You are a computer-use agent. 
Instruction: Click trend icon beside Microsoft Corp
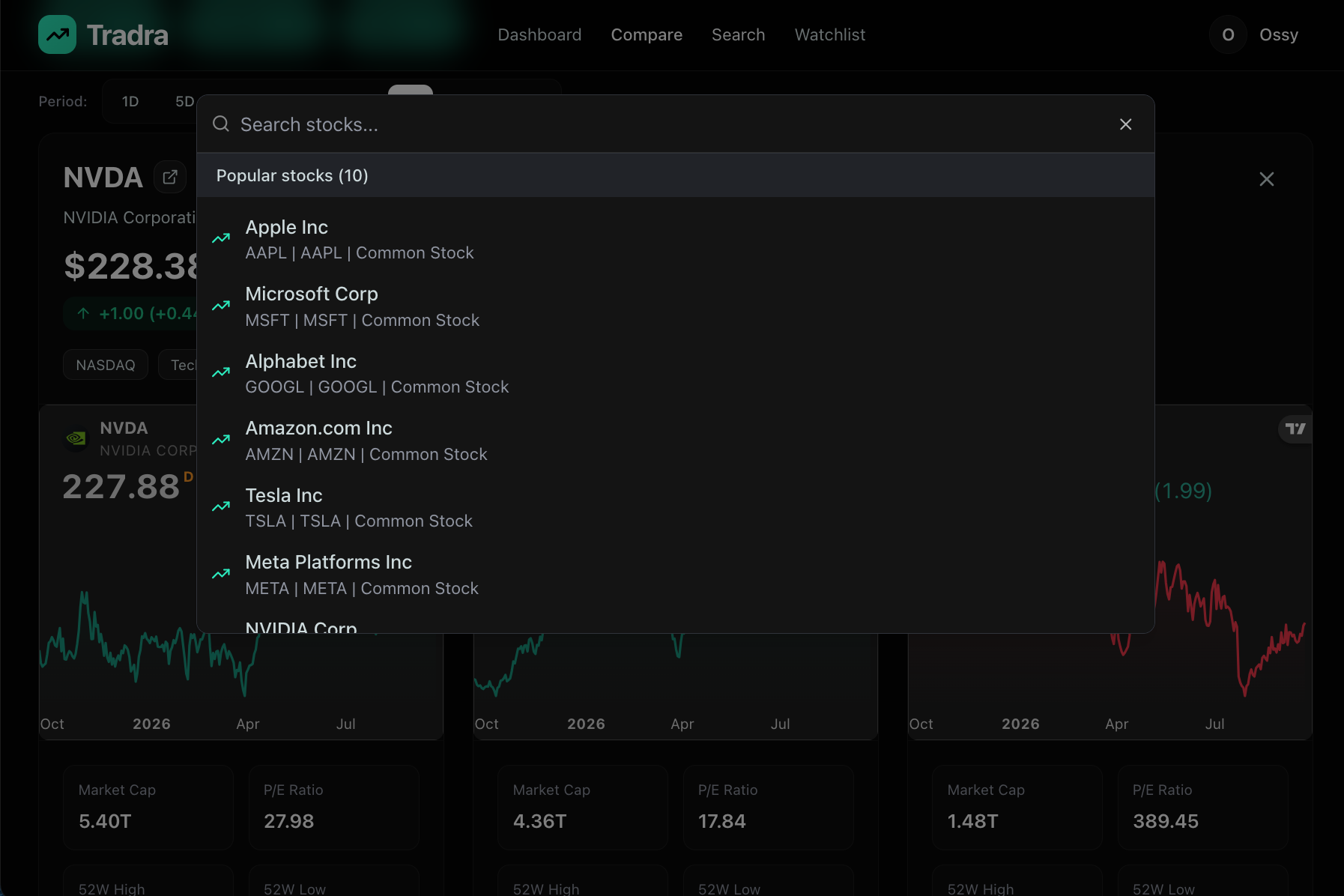pyautogui.click(x=221, y=306)
